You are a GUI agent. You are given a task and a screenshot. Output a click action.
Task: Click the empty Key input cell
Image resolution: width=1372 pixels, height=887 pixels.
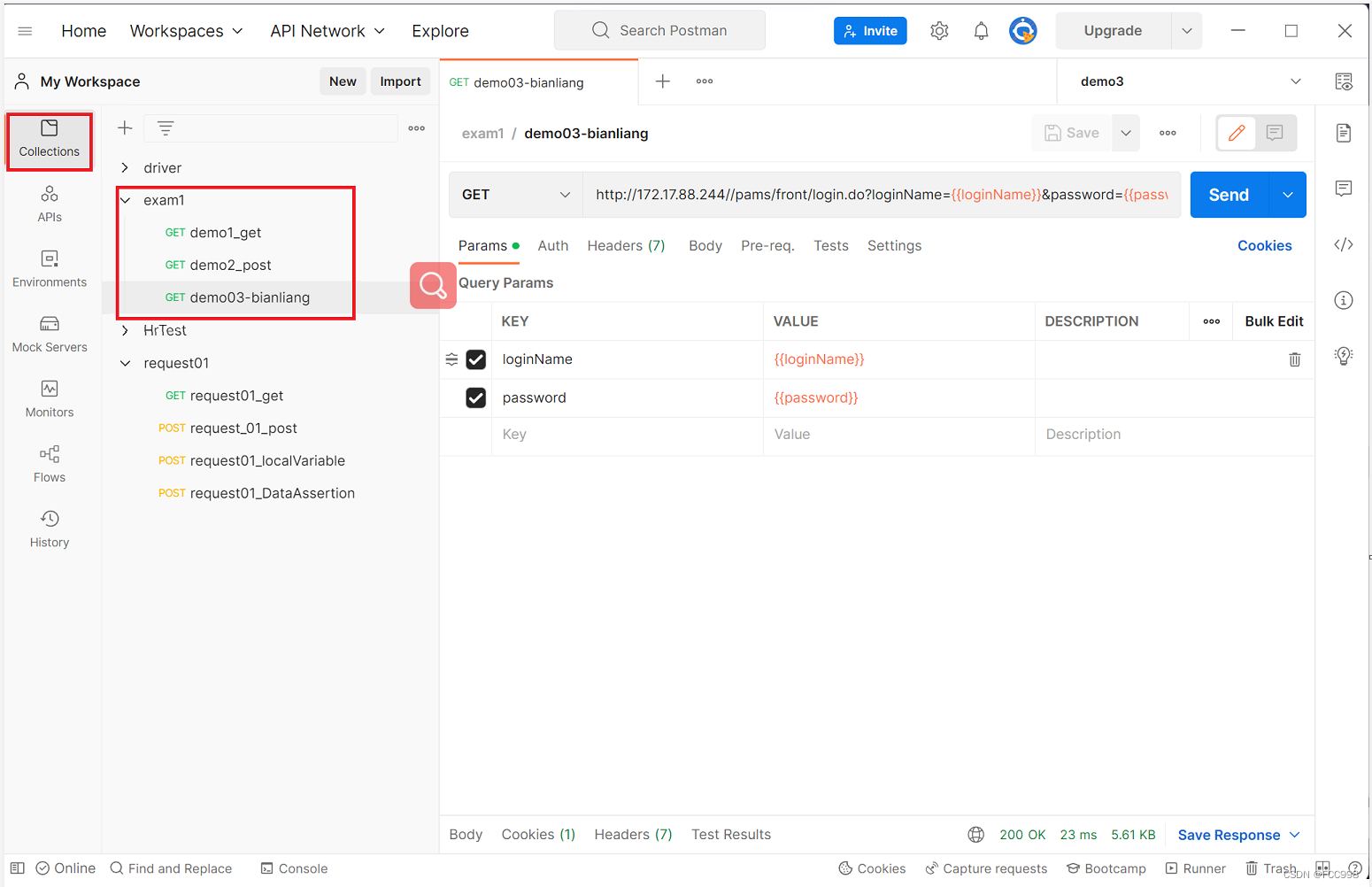[x=628, y=435]
